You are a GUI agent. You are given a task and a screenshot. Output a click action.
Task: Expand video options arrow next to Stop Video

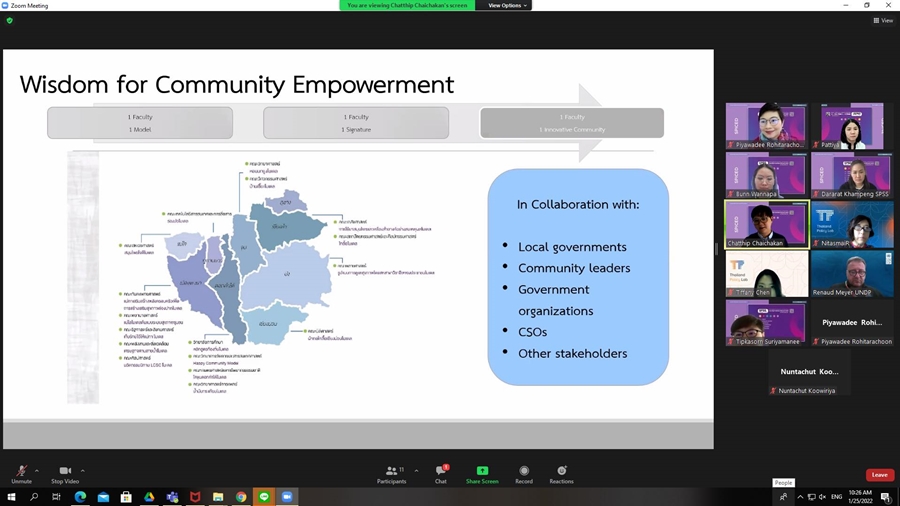tap(83, 470)
